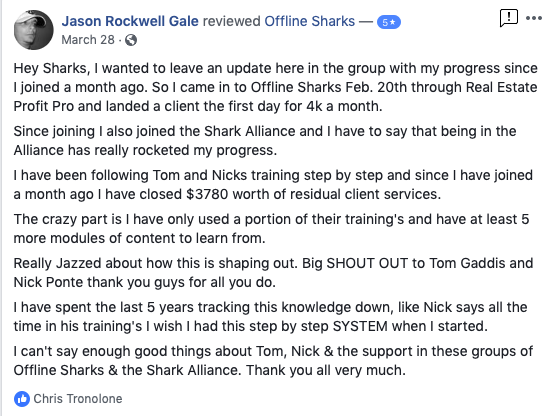
Task: Open the March 28 timestamp link
Action: (x=88, y=40)
